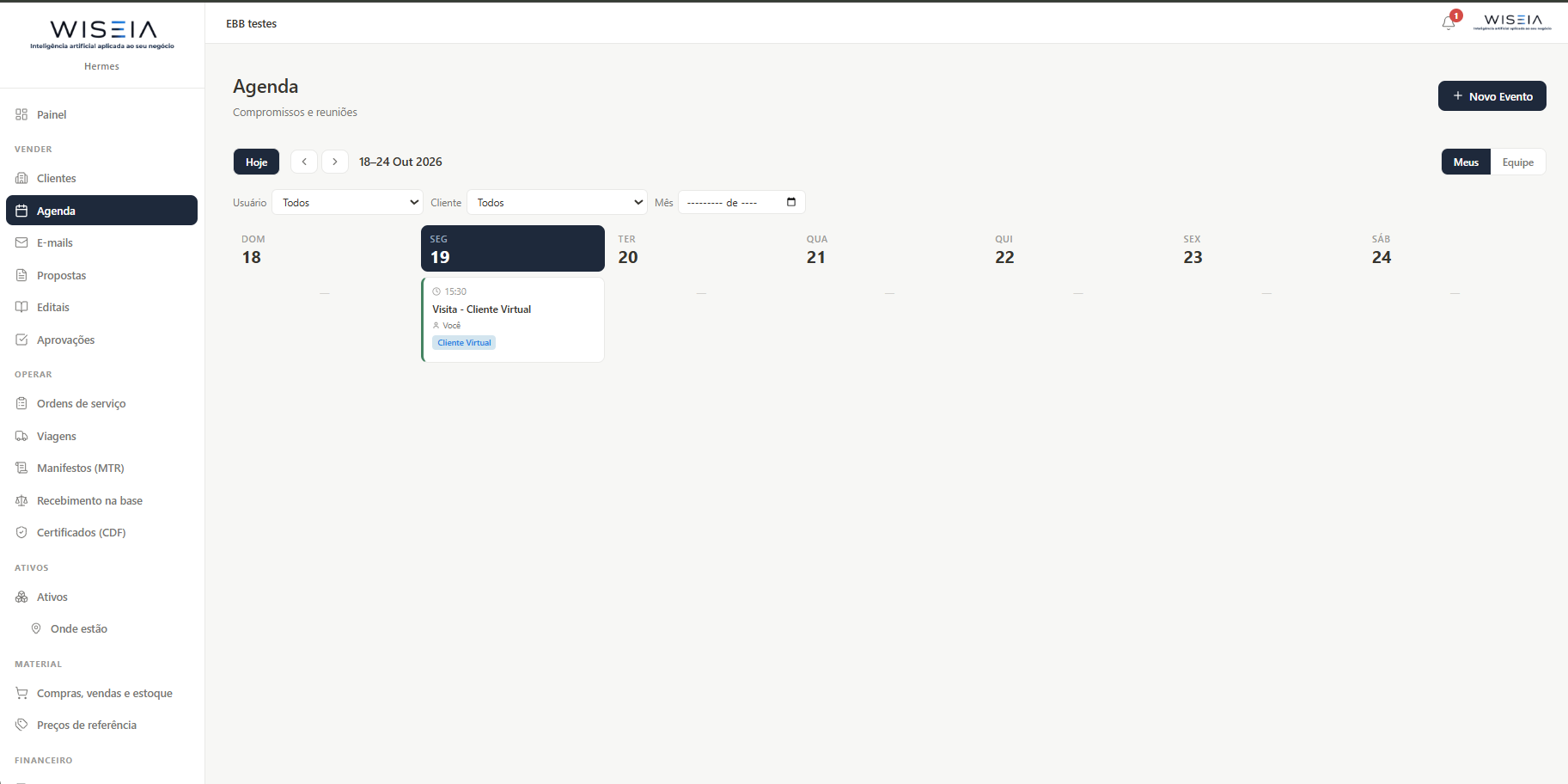Select the SEG 19 day header
Viewport: 1568px width, 784px height.
(x=513, y=248)
